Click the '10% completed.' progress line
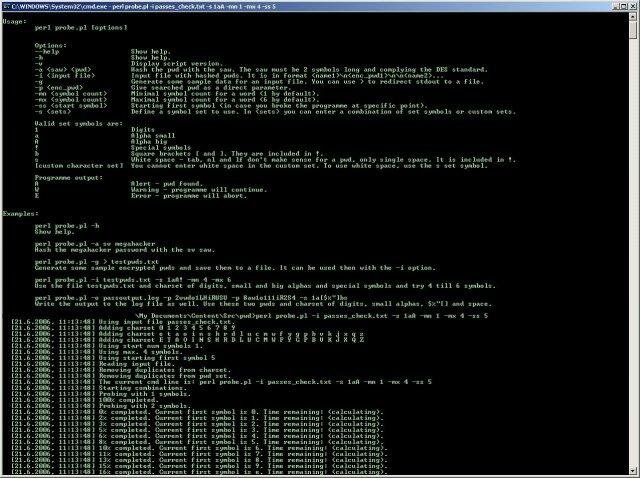640x478 pixels. 199,448
